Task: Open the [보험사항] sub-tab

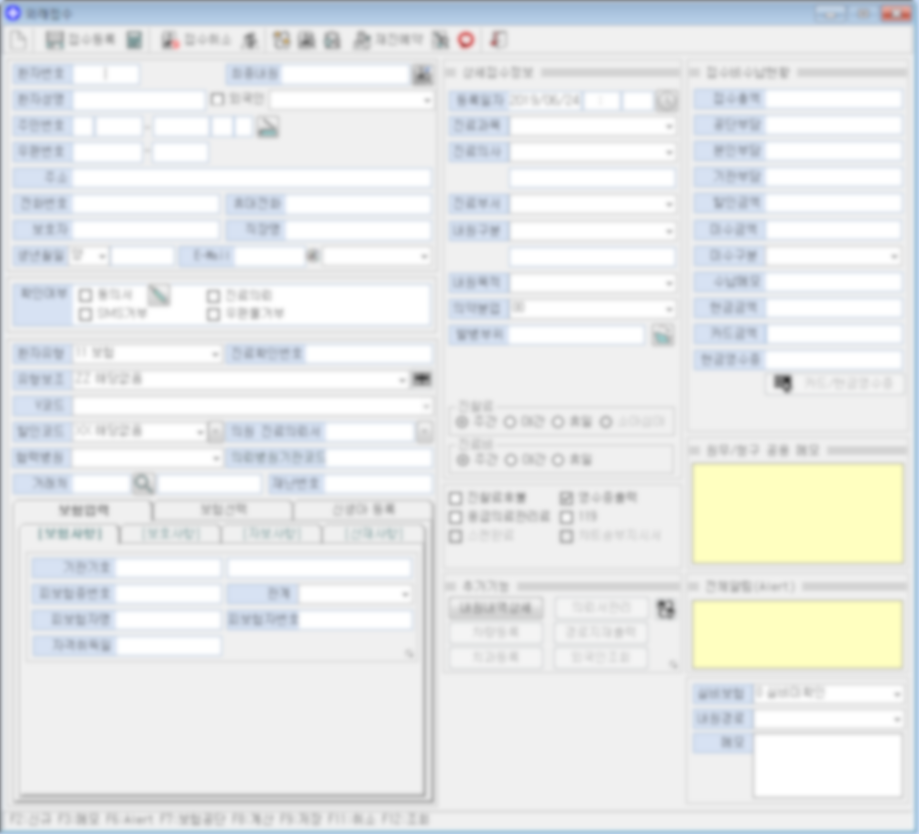Action: coord(70,534)
